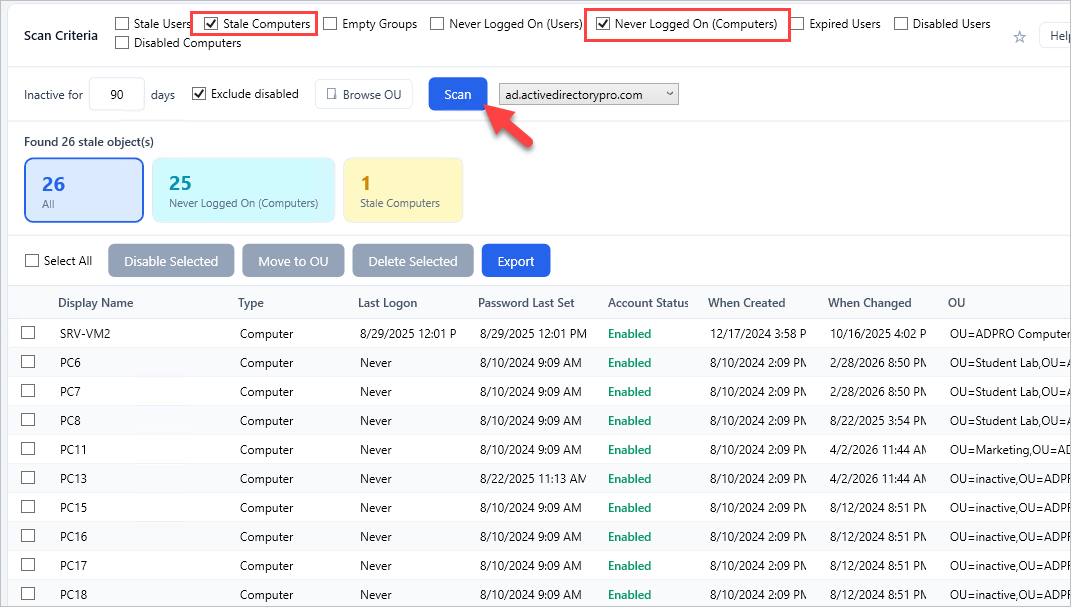Click the star favorite icon
Image resolution: width=1071 pixels, height=607 pixels.
click(x=1019, y=37)
